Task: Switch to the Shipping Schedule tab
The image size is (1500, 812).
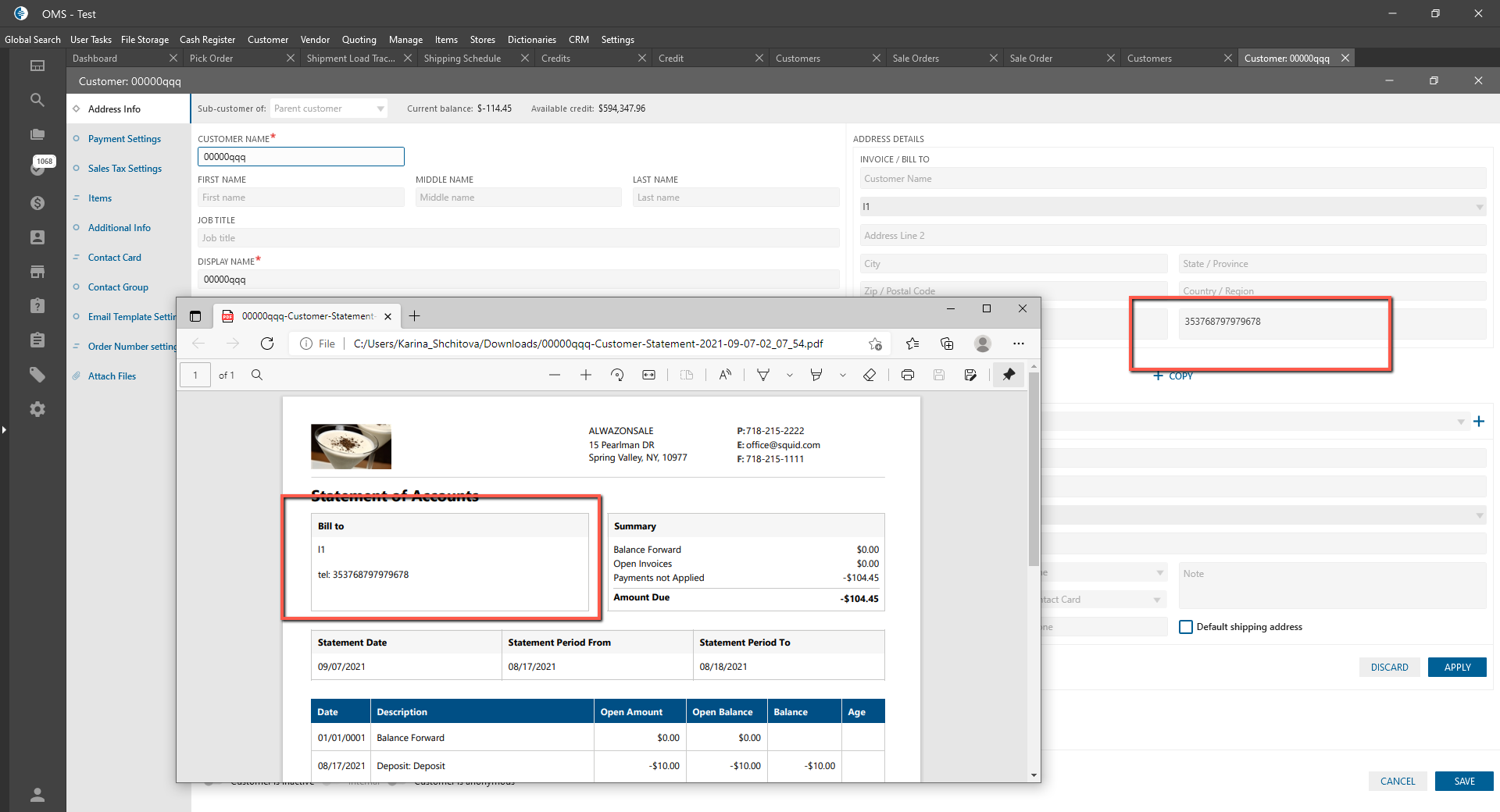Action: click(x=462, y=59)
